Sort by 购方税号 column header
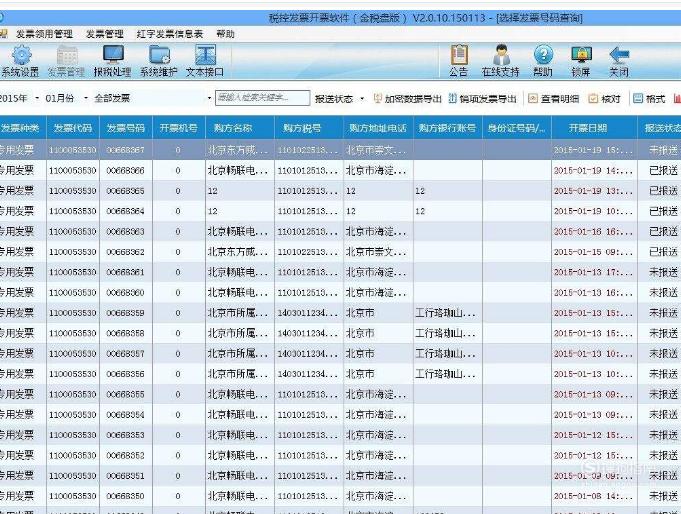Screen dimensions: 681x514 click(309, 128)
